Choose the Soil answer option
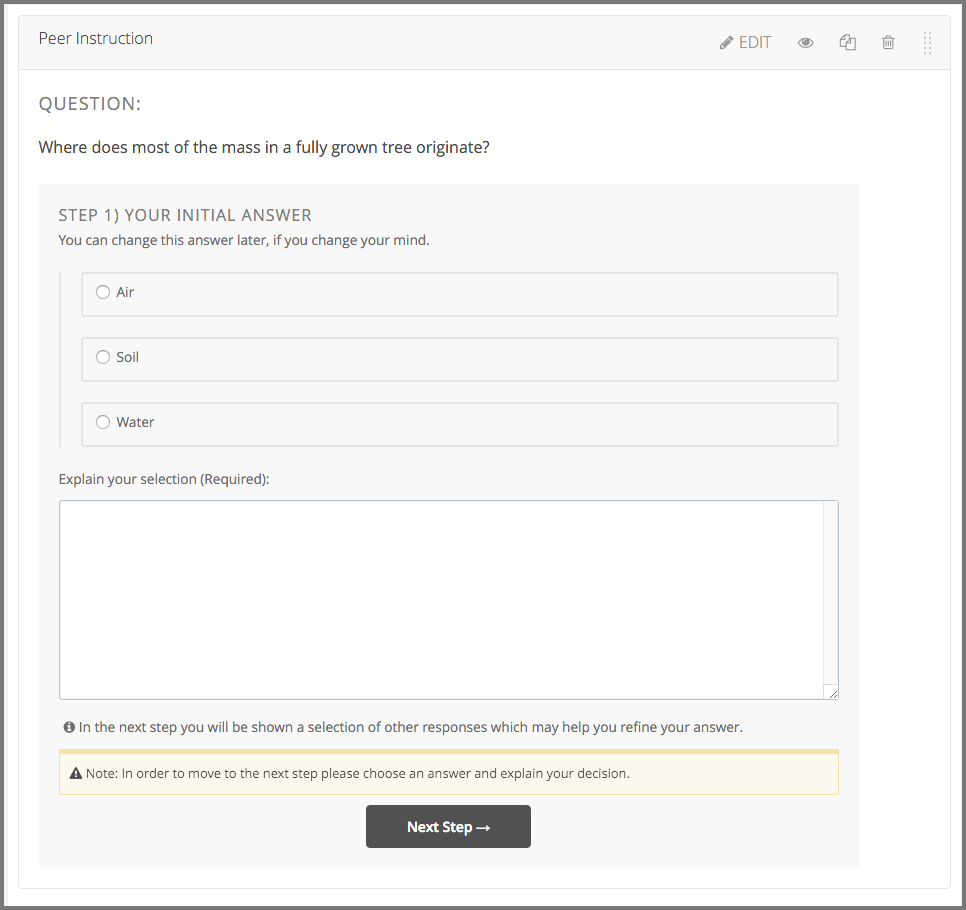Image resolution: width=966 pixels, height=910 pixels. (103, 357)
